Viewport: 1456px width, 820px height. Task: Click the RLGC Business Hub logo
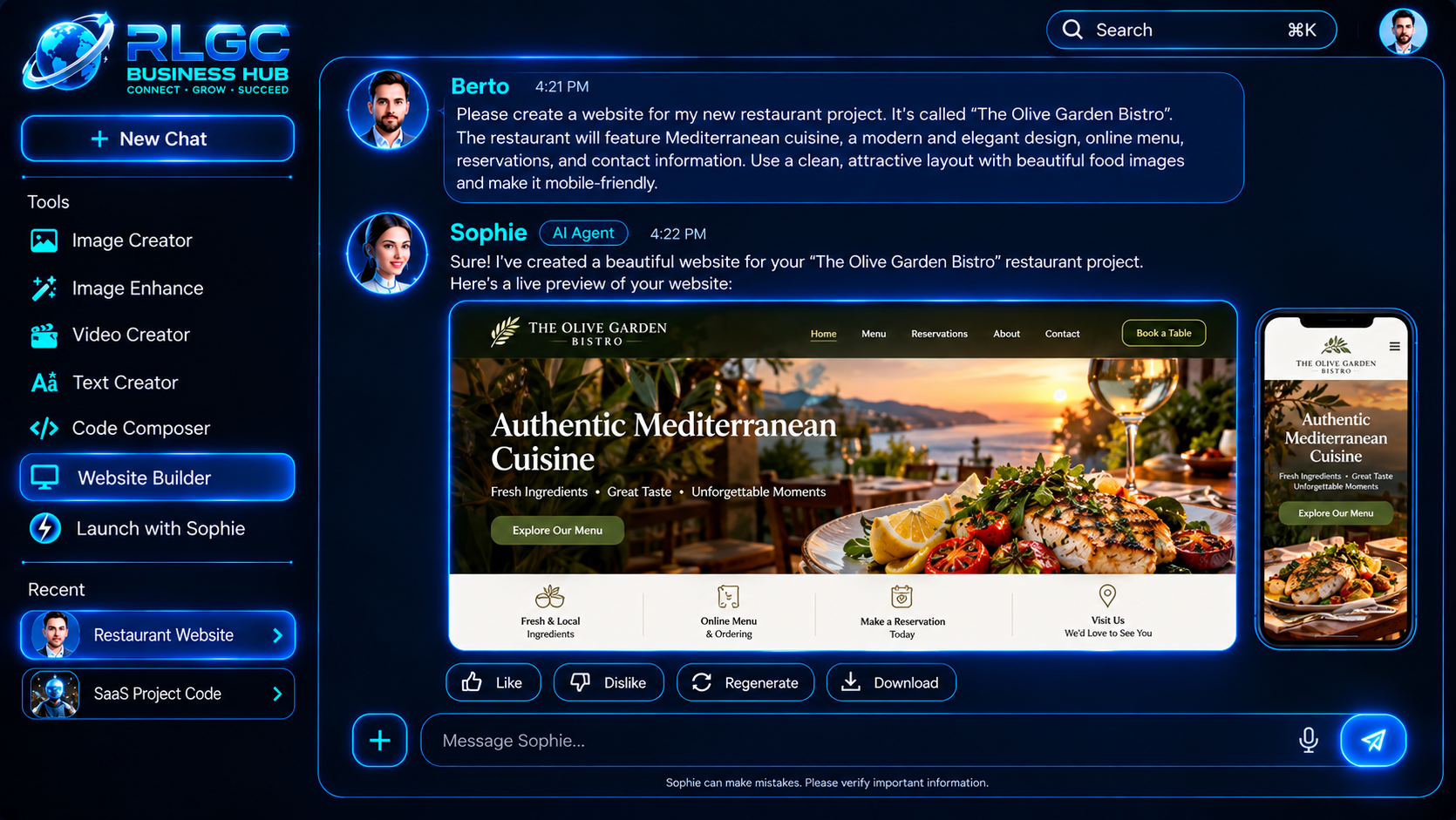pyautogui.click(x=156, y=54)
